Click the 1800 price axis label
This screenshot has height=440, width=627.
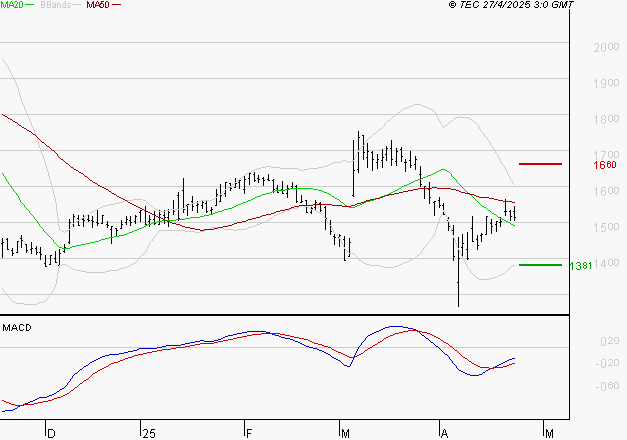[606, 119]
